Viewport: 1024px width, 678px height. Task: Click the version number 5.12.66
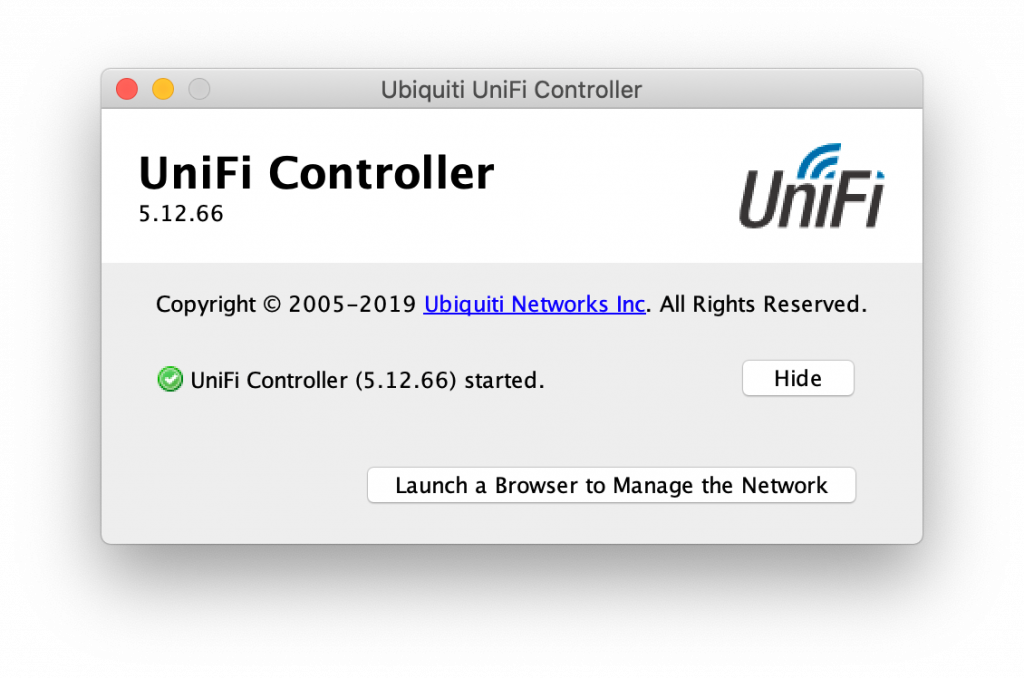[x=180, y=213]
